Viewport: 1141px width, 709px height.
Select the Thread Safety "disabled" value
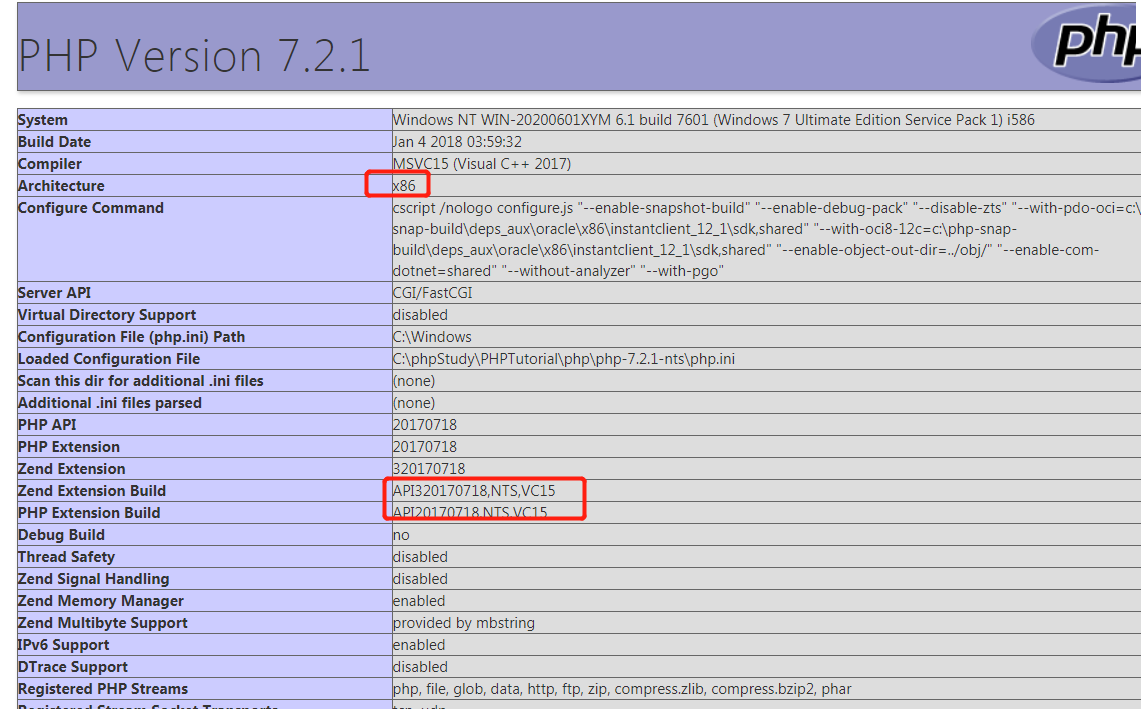[x=420, y=557]
